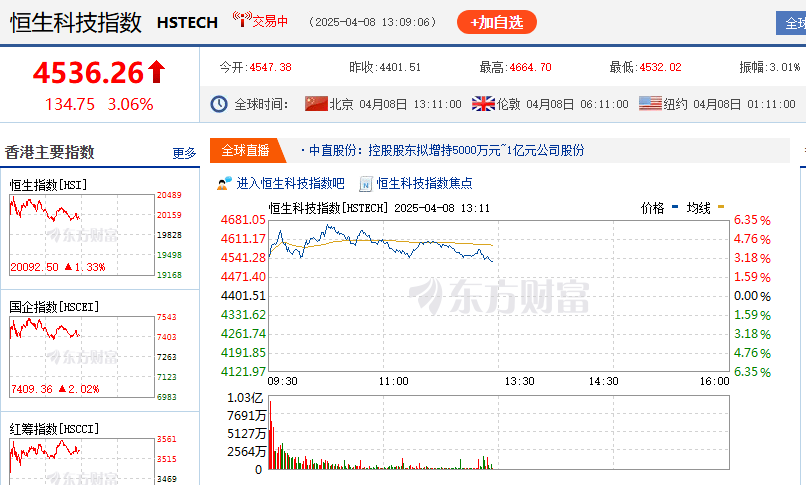This screenshot has width=806, height=485.
Task: Click the 1.03亿 volume axis label
Action: point(245,398)
